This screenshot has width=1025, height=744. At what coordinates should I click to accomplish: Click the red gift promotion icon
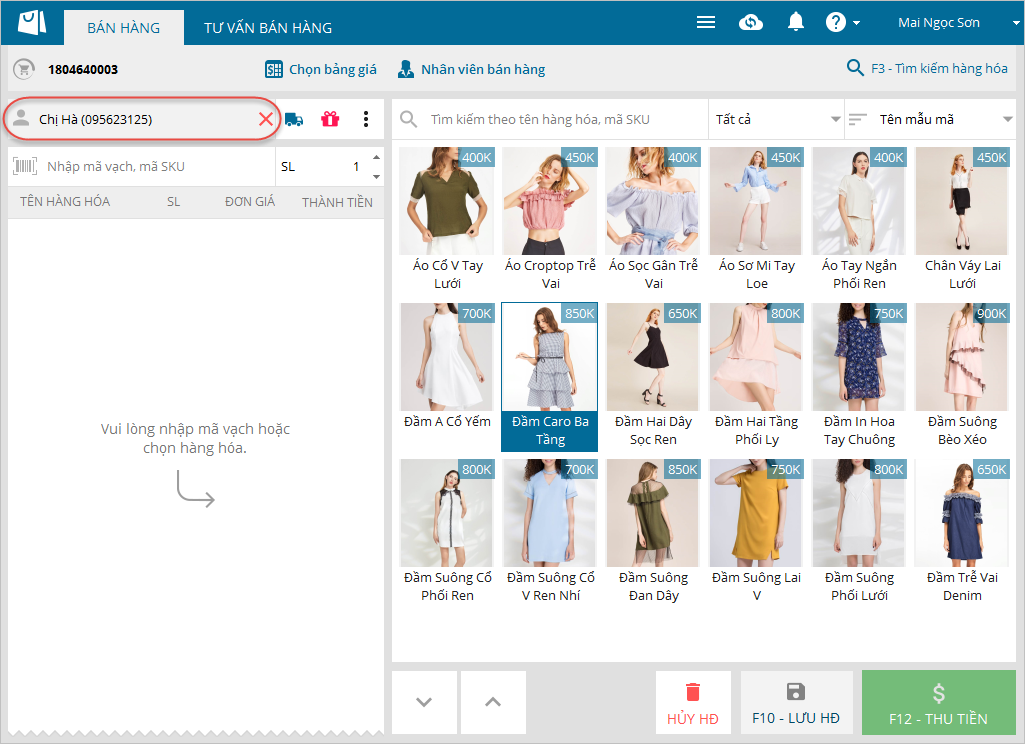pyautogui.click(x=330, y=119)
